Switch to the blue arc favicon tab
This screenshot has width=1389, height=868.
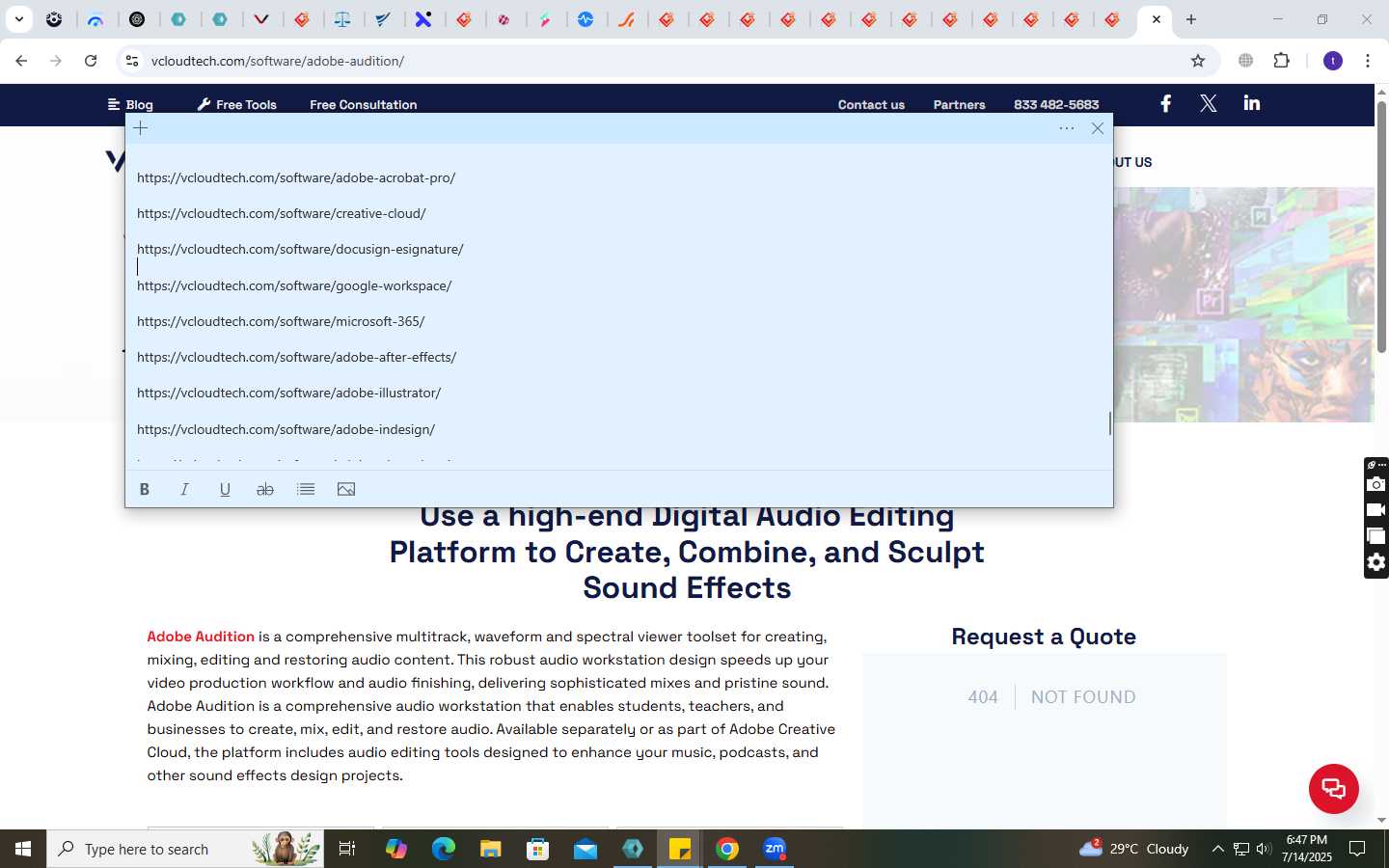95,19
